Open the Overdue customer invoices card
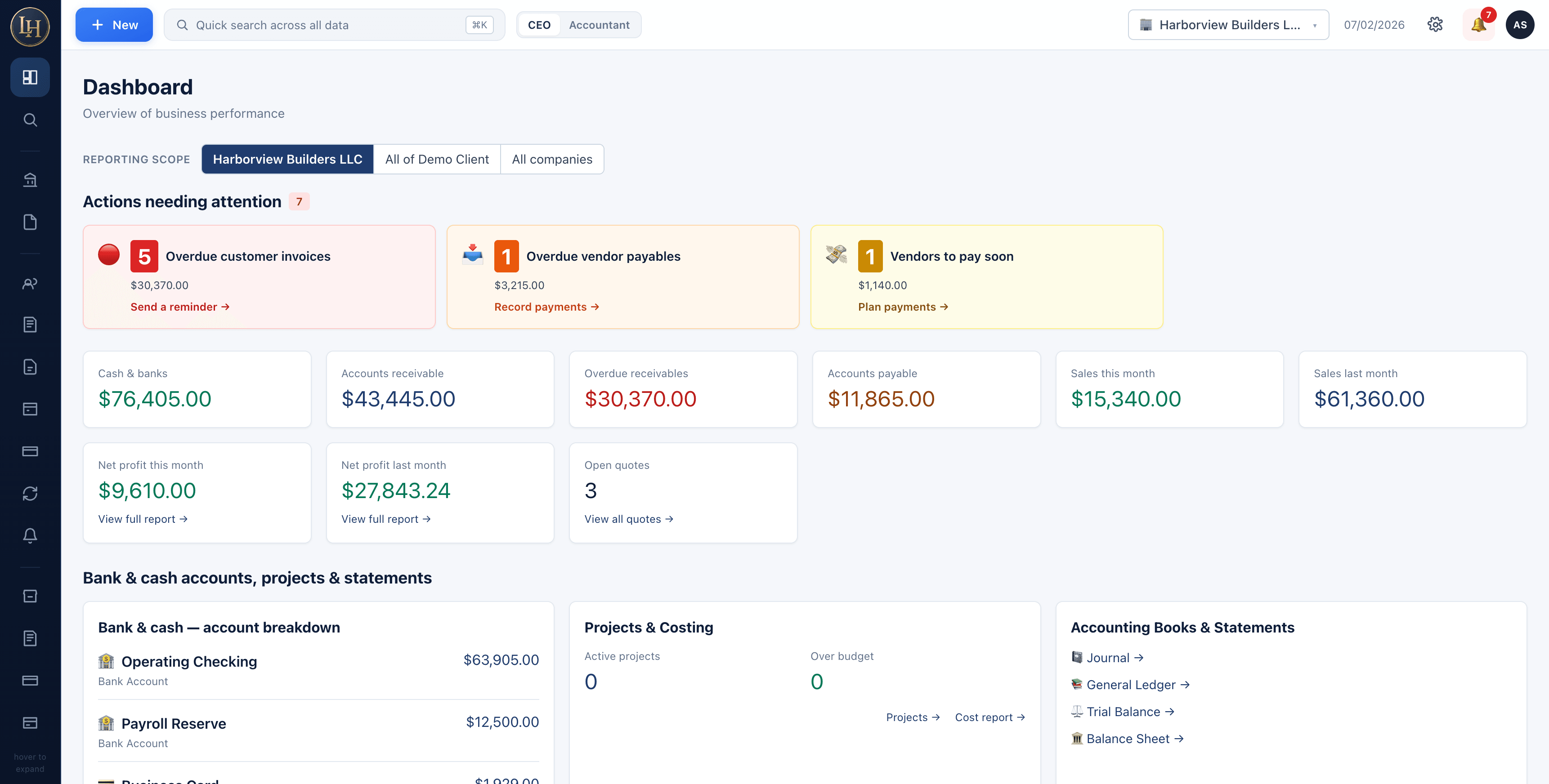 pos(259,276)
